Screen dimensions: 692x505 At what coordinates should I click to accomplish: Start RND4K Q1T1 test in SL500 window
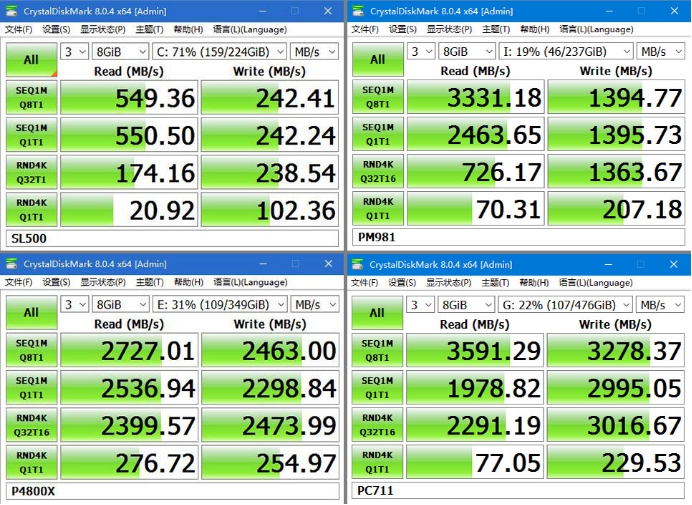point(31,211)
